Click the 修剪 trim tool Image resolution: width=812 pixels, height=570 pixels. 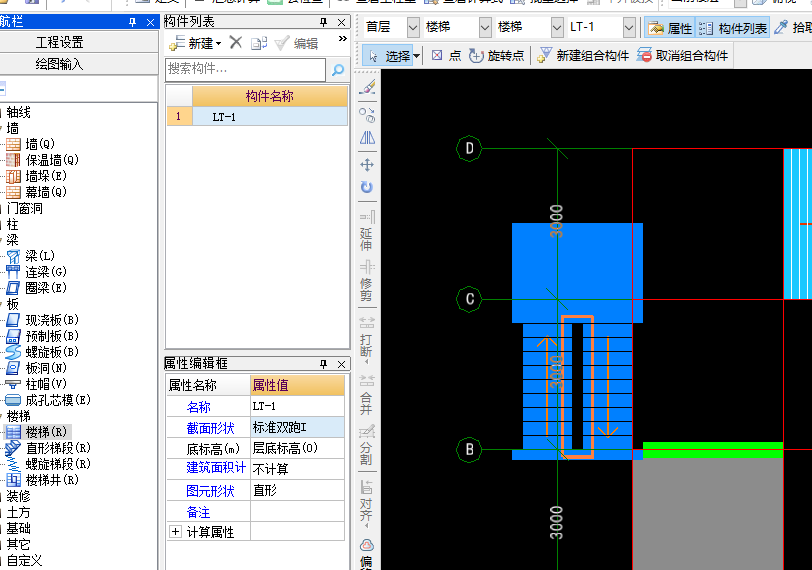click(367, 282)
